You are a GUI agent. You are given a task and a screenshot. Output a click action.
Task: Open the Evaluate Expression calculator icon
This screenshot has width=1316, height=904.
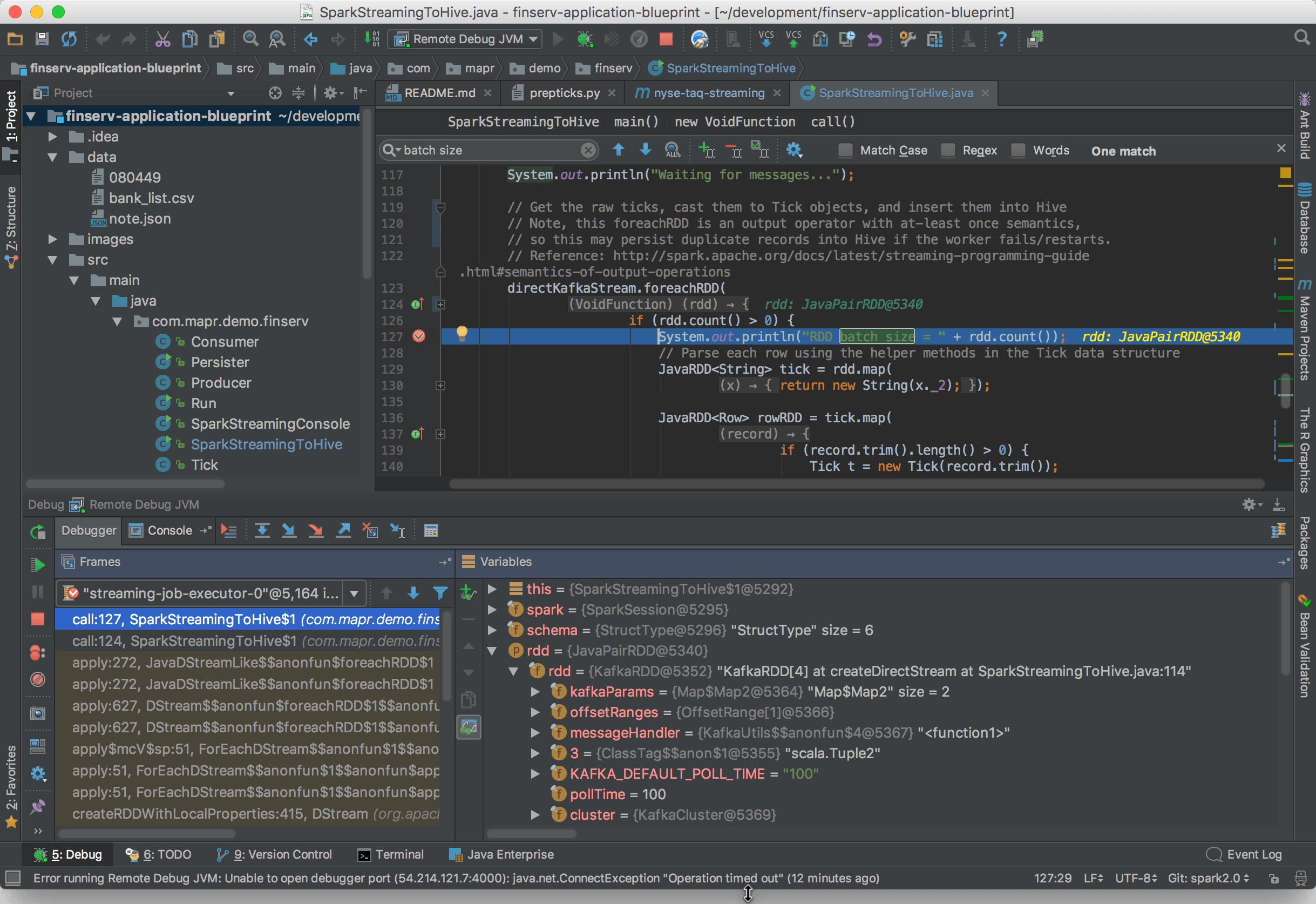click(x=431, y=530)
